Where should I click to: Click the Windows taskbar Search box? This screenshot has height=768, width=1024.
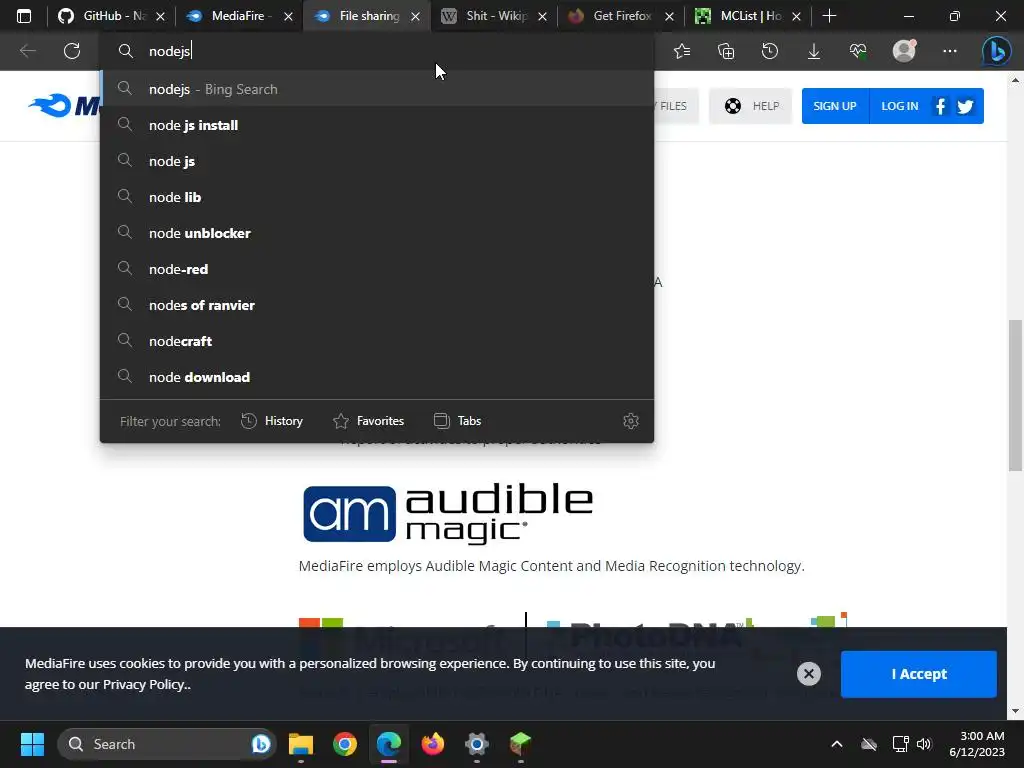[x=167, y=744]
